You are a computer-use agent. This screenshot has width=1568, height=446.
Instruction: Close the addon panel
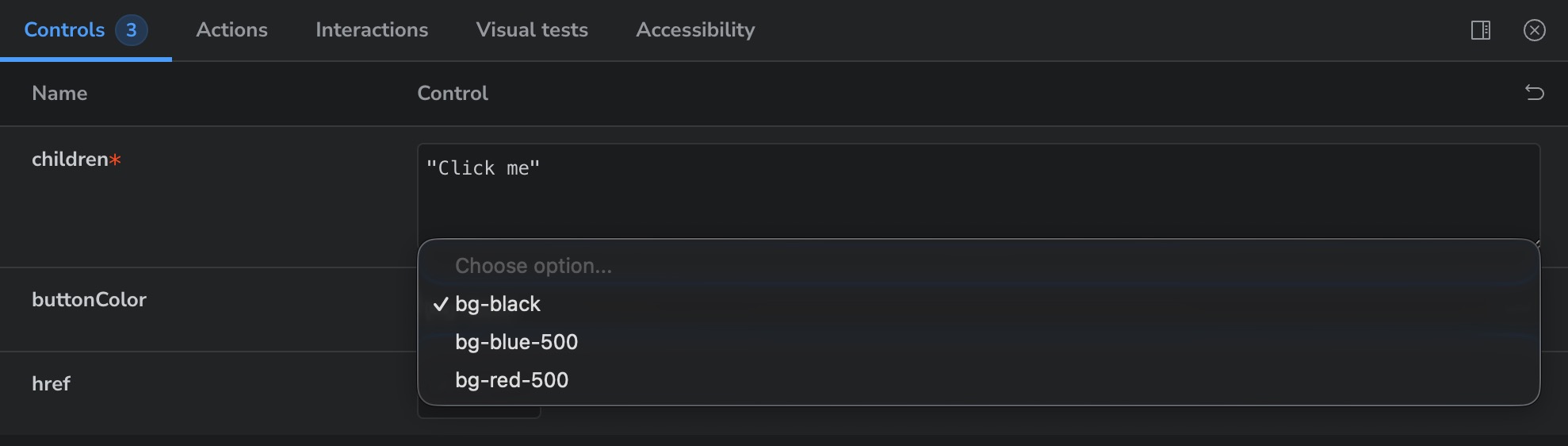tap(1534, 30)
